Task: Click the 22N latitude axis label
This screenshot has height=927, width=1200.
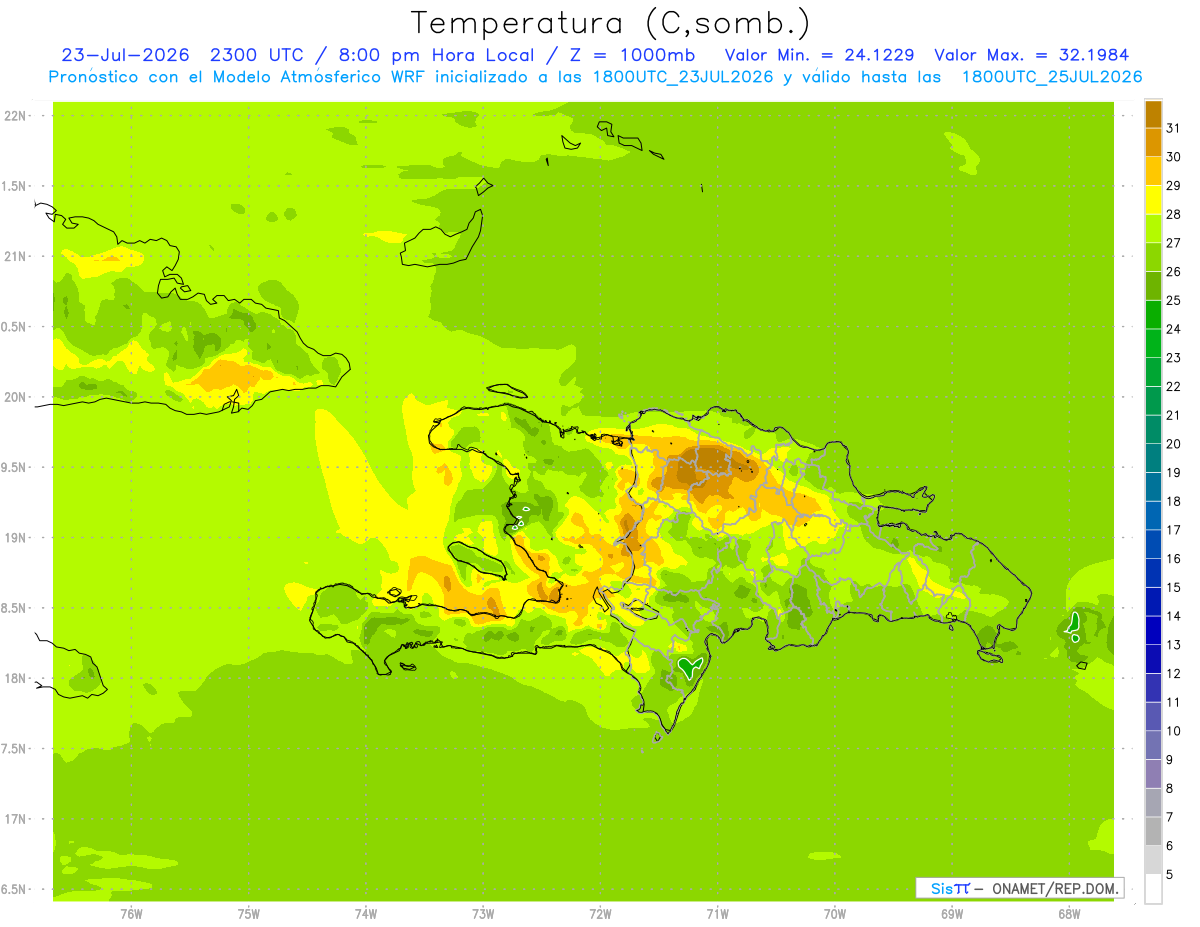Action: (x=16, y=116)
